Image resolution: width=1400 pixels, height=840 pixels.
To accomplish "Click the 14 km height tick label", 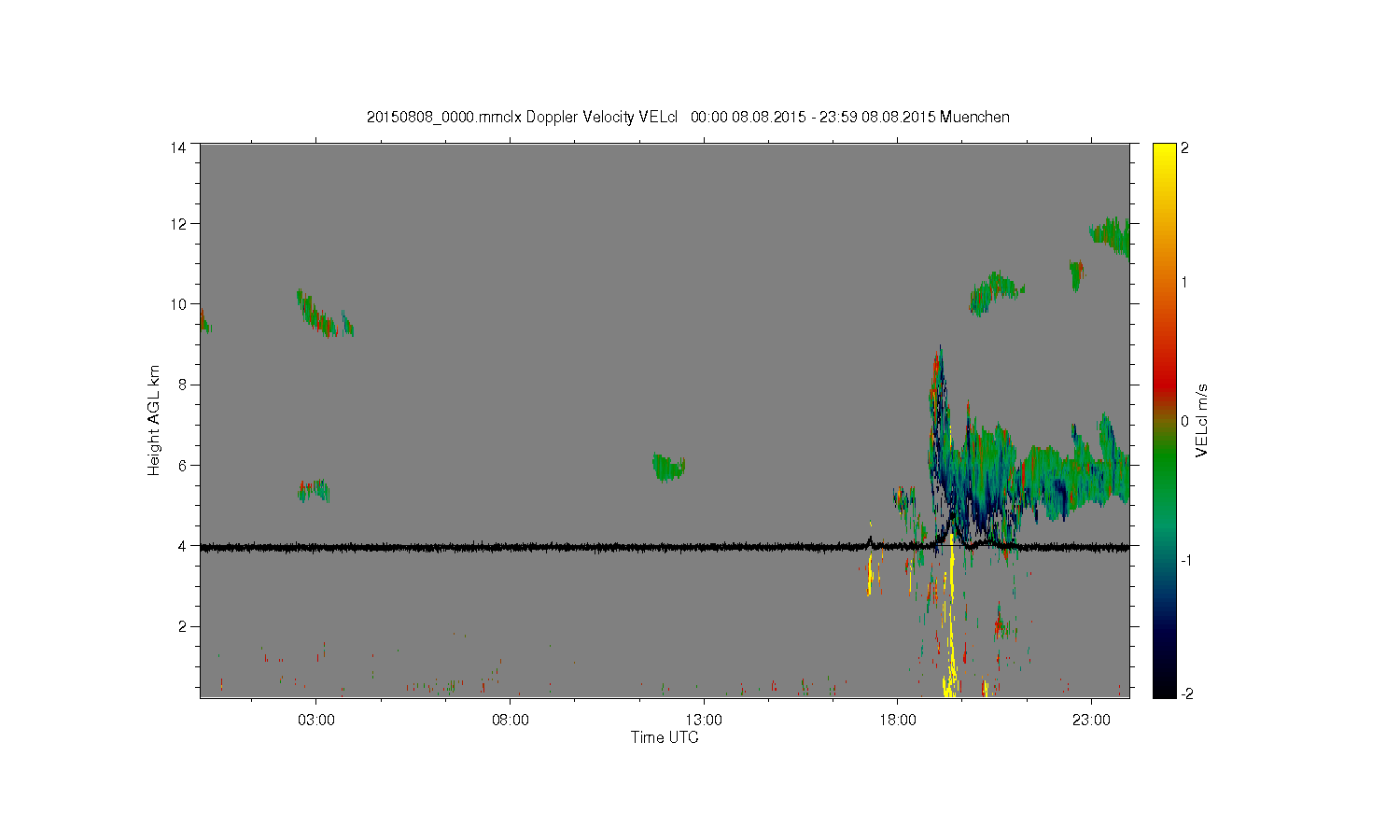I will pos(178,147).
